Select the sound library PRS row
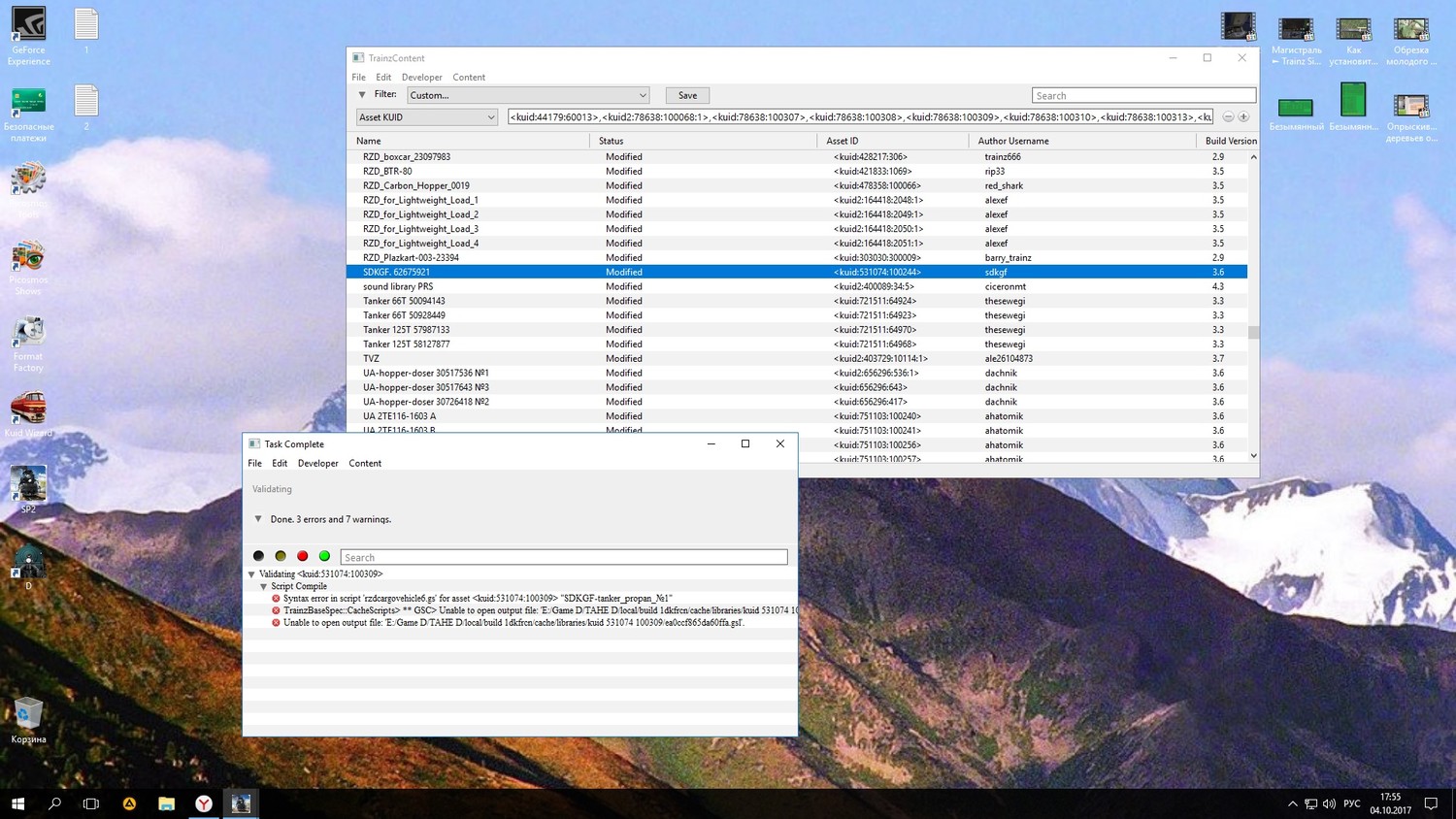 797,286
